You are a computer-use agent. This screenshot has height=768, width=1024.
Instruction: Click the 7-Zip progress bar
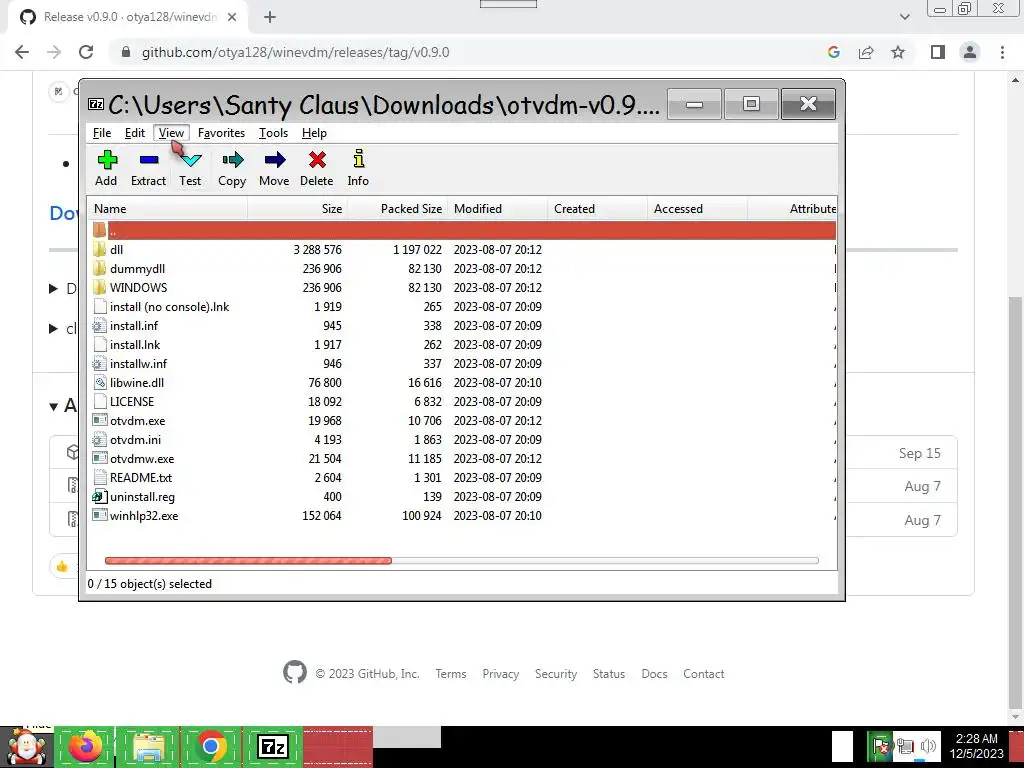[x=462, y=560]
